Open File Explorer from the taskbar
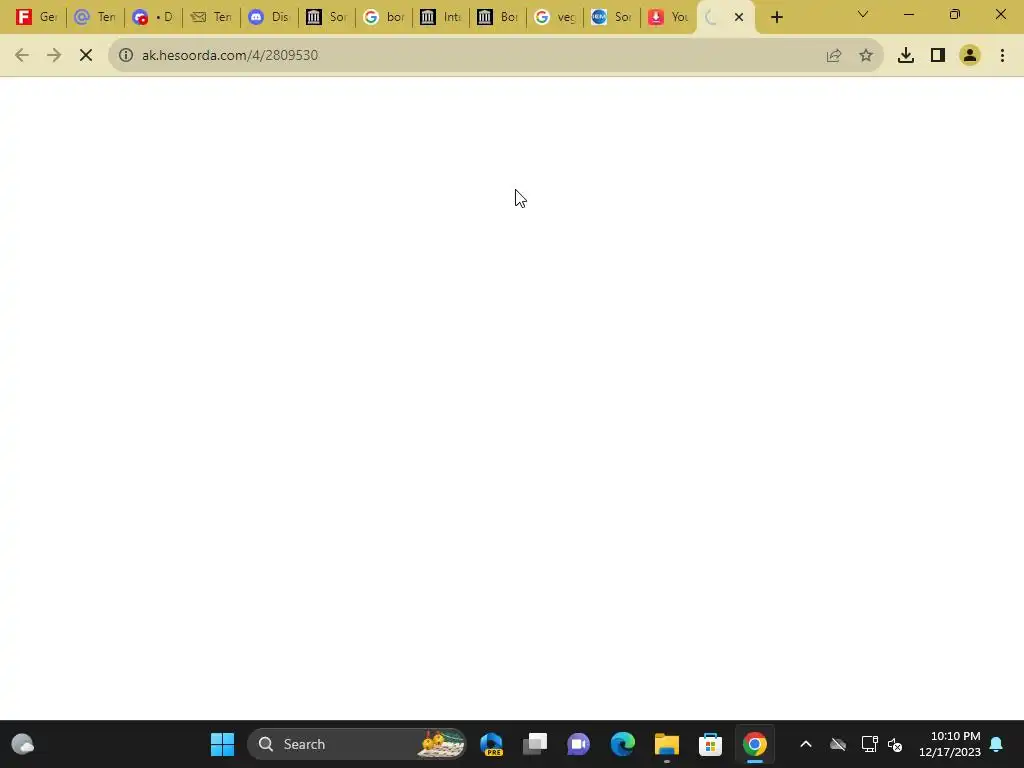 [x=667, y=744]
